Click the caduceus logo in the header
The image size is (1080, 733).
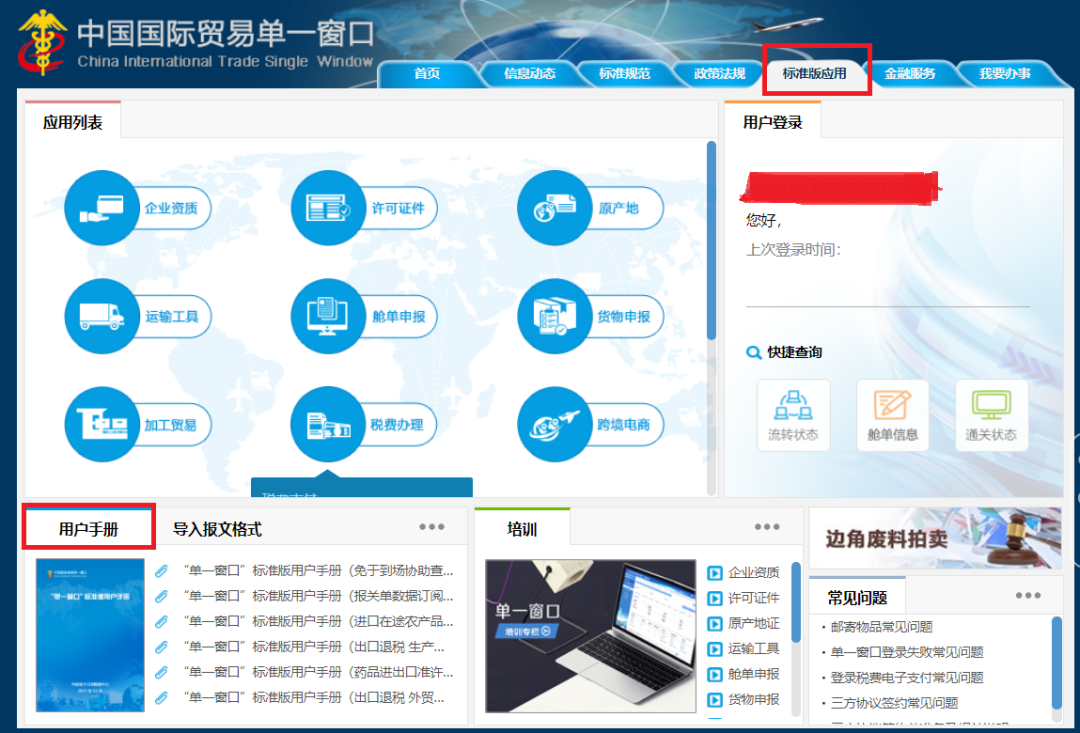(x=43, y=41)
